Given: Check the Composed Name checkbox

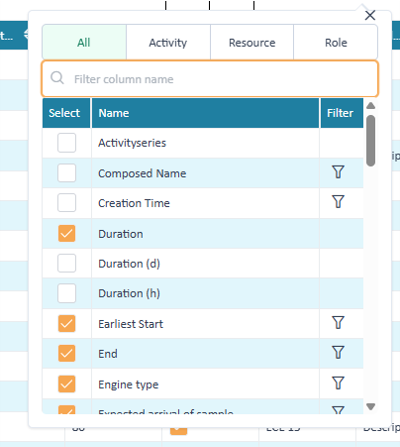Looking at the screenshot, I should click(x=66, y=173).
